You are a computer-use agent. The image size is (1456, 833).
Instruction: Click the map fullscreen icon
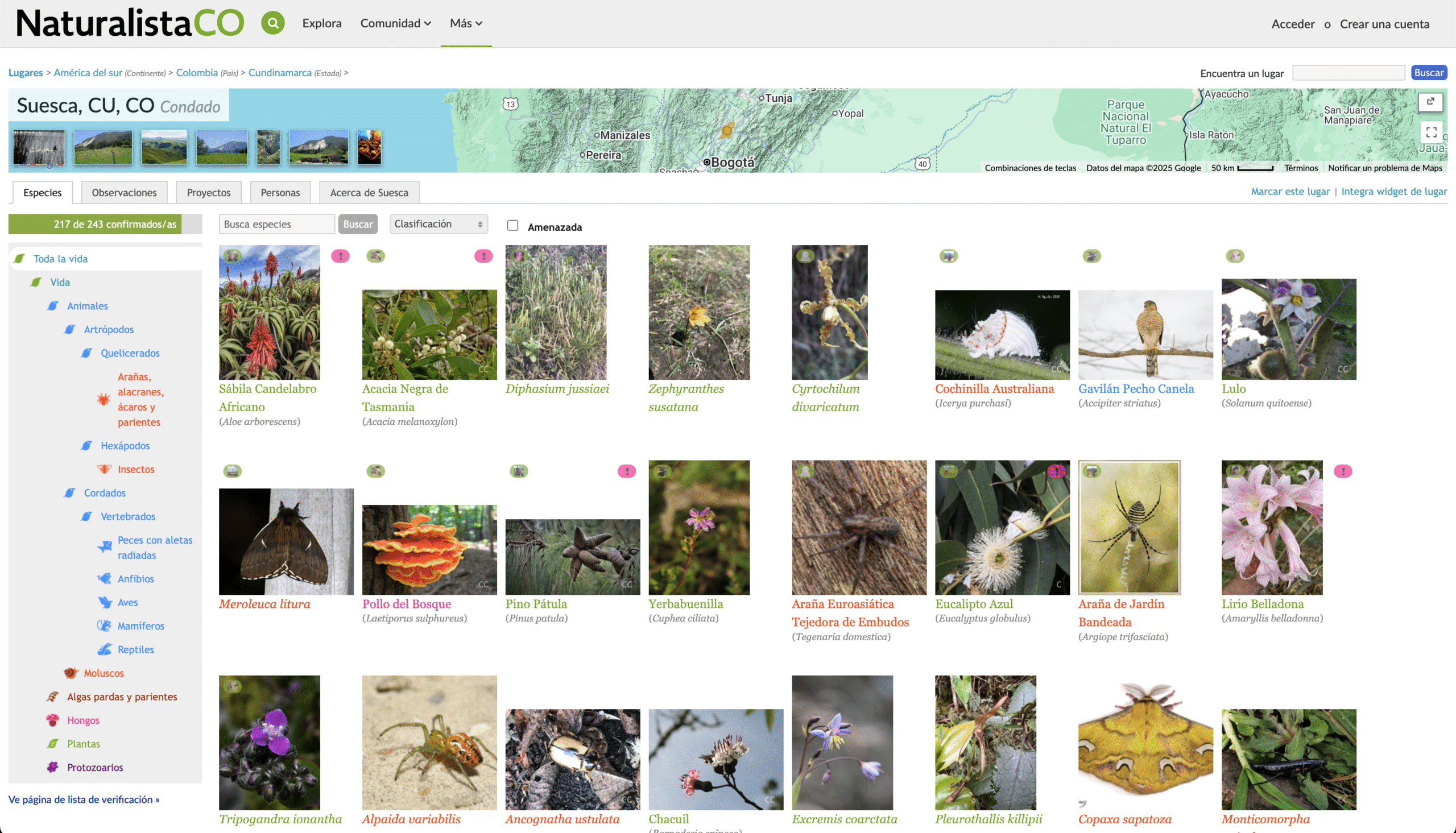coord(1431,132)
